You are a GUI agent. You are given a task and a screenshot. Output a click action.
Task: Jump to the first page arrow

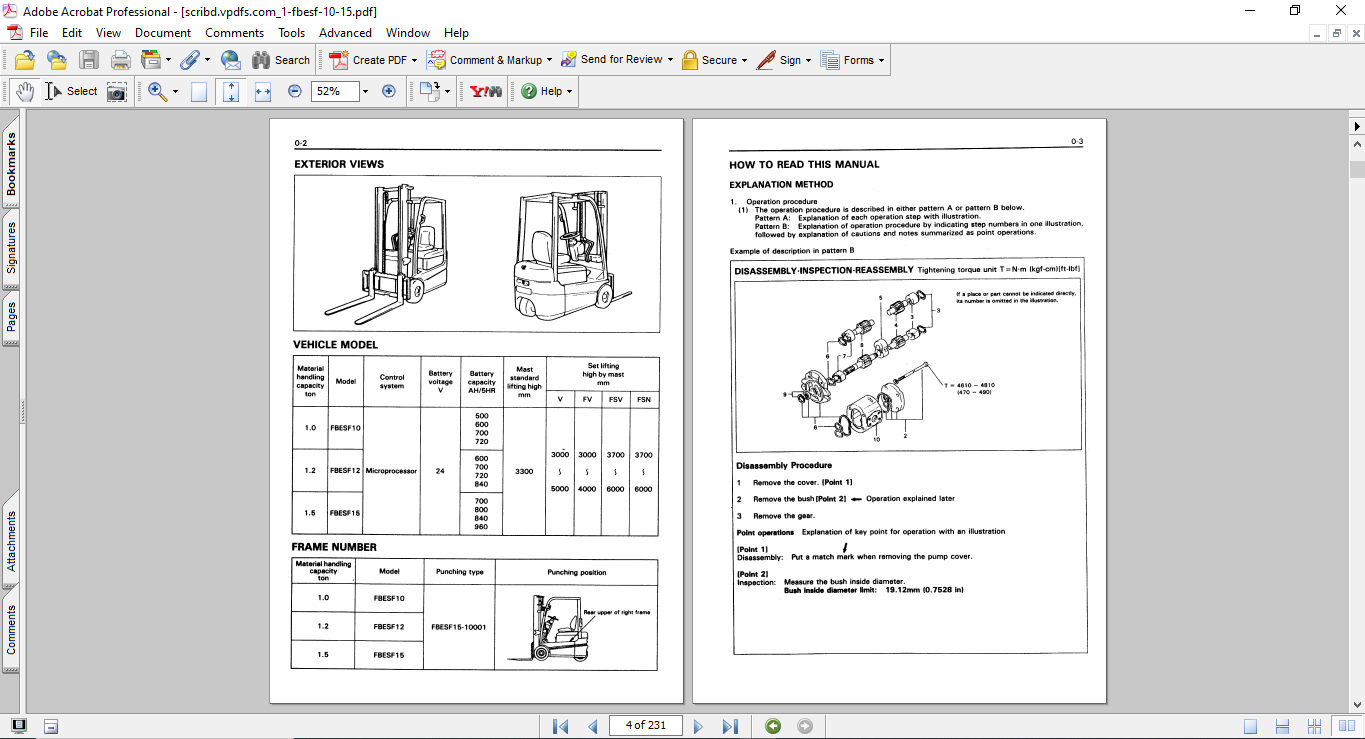pos(560,726)
